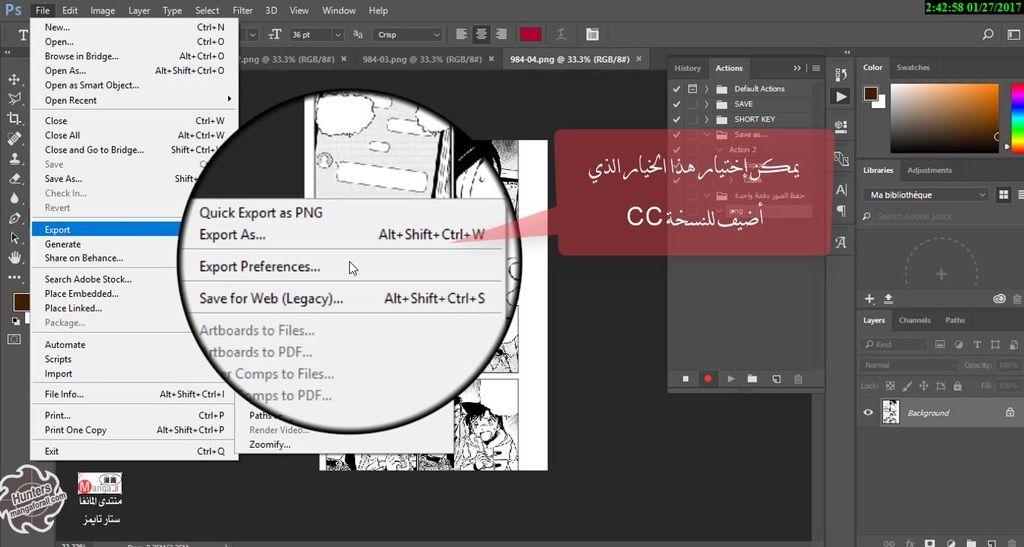Click Play selection in Actions panel footer
1024x547 pixels.
tap(731, 379)
